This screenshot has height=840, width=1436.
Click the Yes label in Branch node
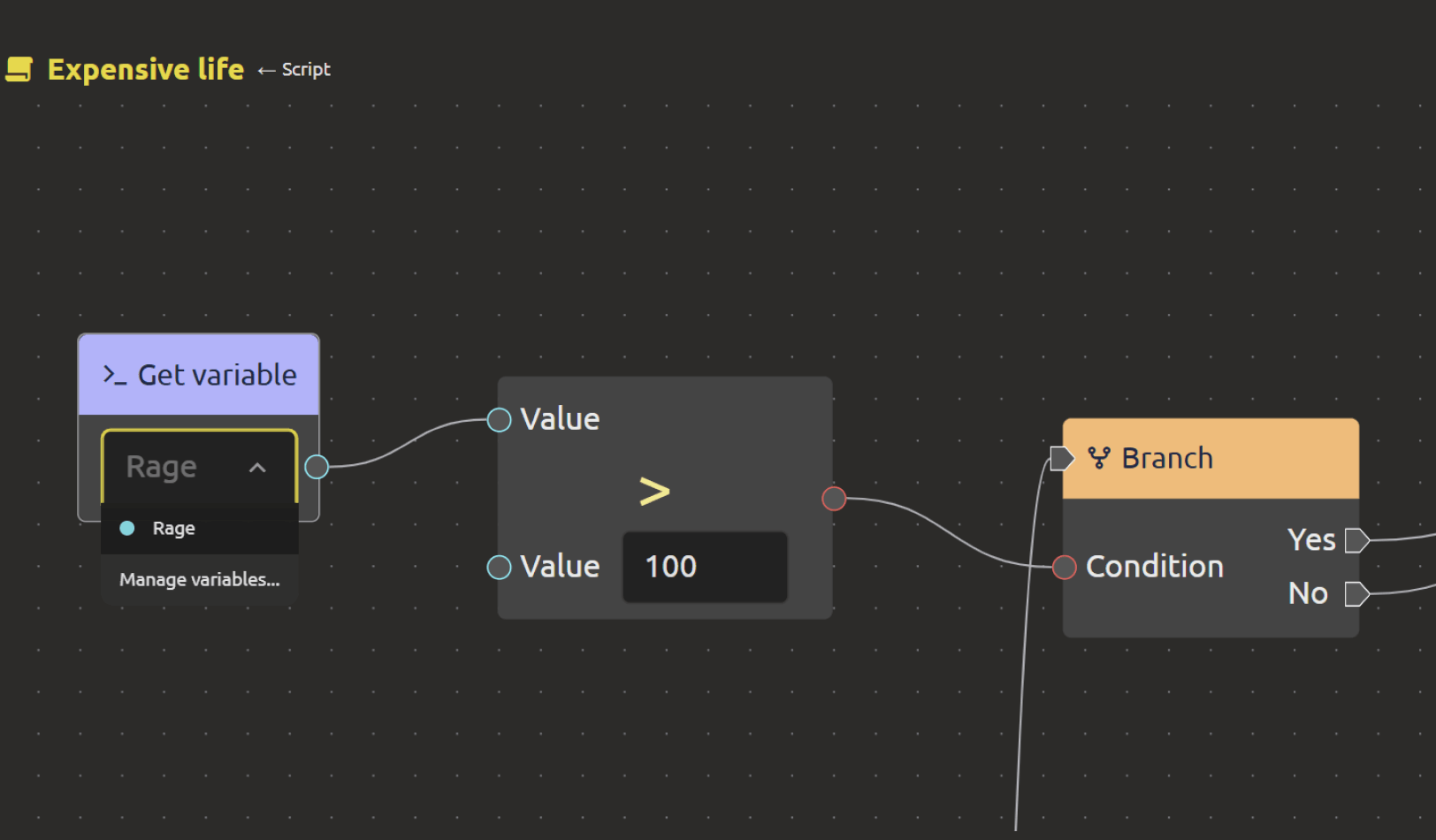[x=1311, y=539]
